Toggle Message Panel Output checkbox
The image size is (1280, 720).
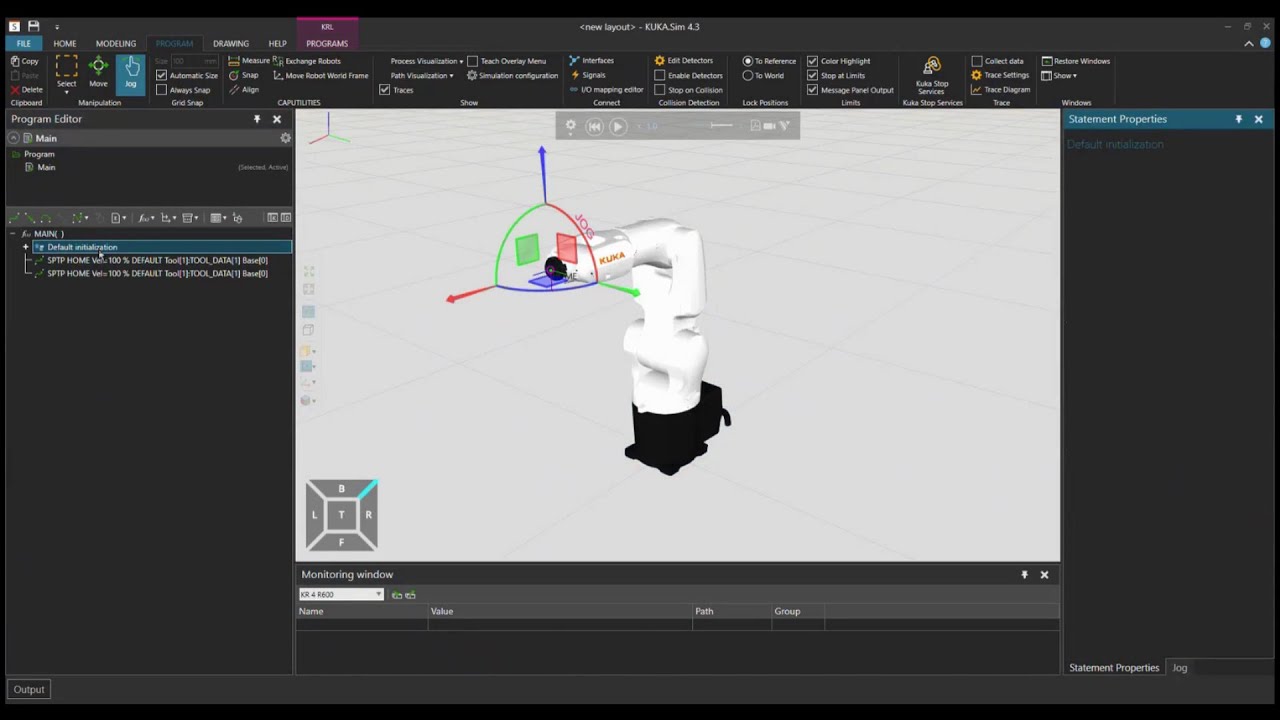812,89
